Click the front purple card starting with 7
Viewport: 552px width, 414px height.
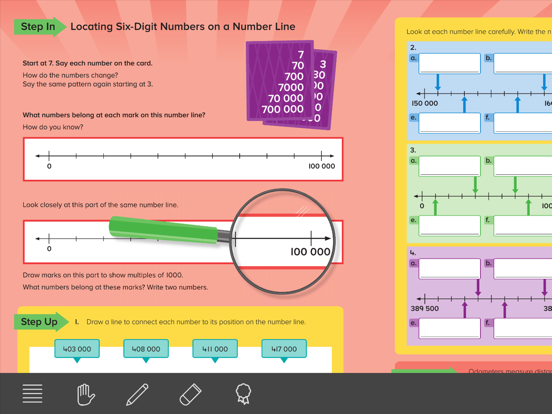pyautogui.click(x=280, y=81)
